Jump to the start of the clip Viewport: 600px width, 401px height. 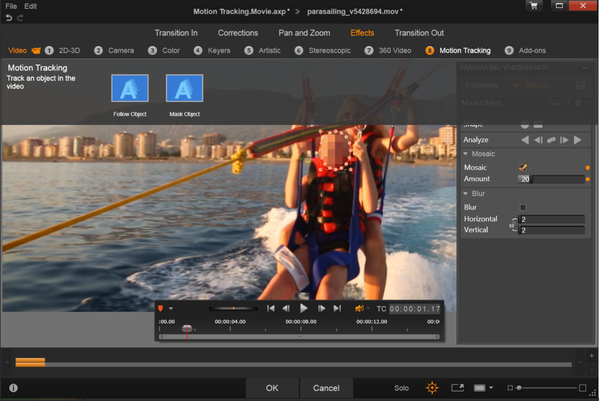click(271, 308)
